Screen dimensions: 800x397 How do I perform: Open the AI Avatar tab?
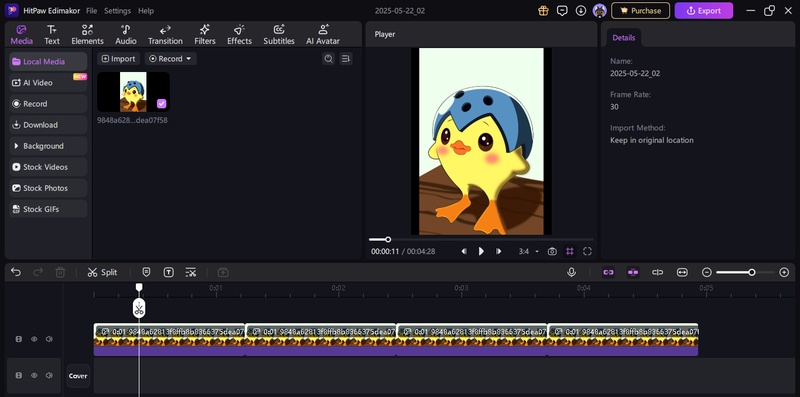(x=323, y=35)
